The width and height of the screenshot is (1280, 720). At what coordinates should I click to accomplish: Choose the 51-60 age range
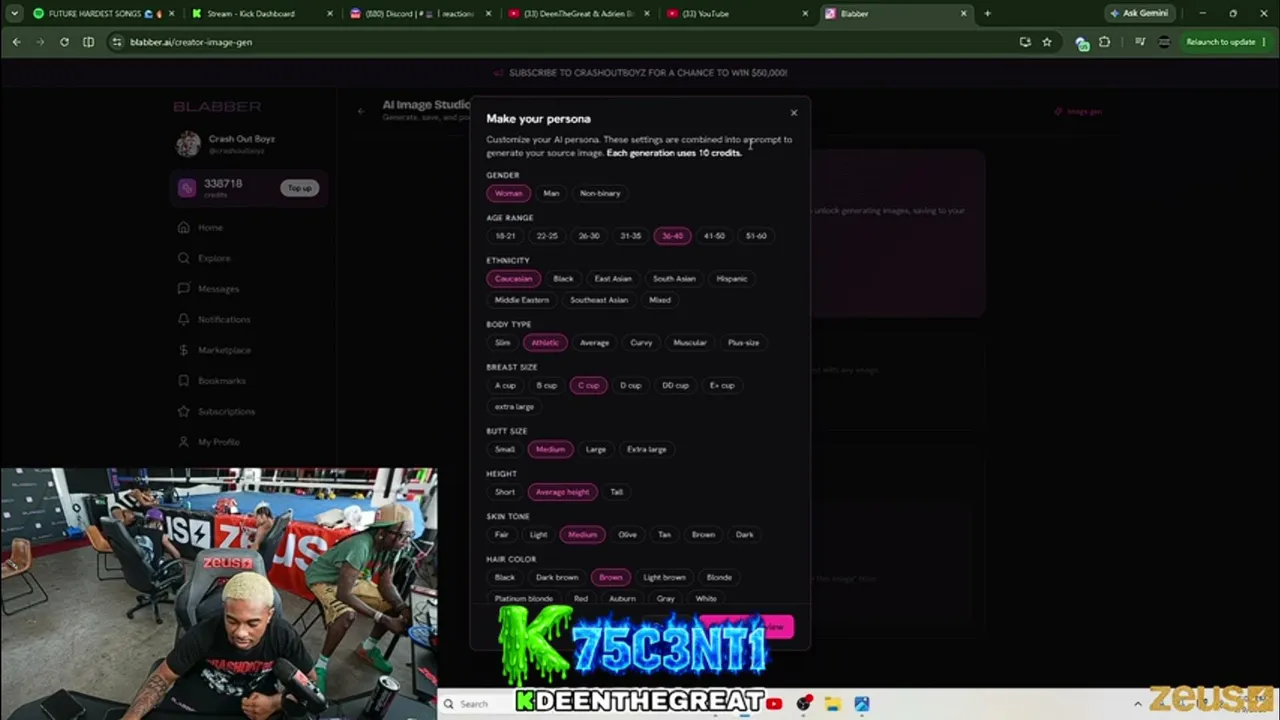tap(756, 236)
